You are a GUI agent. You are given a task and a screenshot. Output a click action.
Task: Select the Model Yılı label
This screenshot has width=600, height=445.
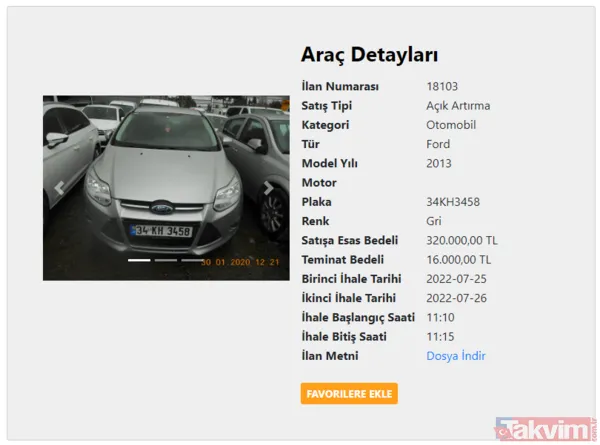click(329, 163)
